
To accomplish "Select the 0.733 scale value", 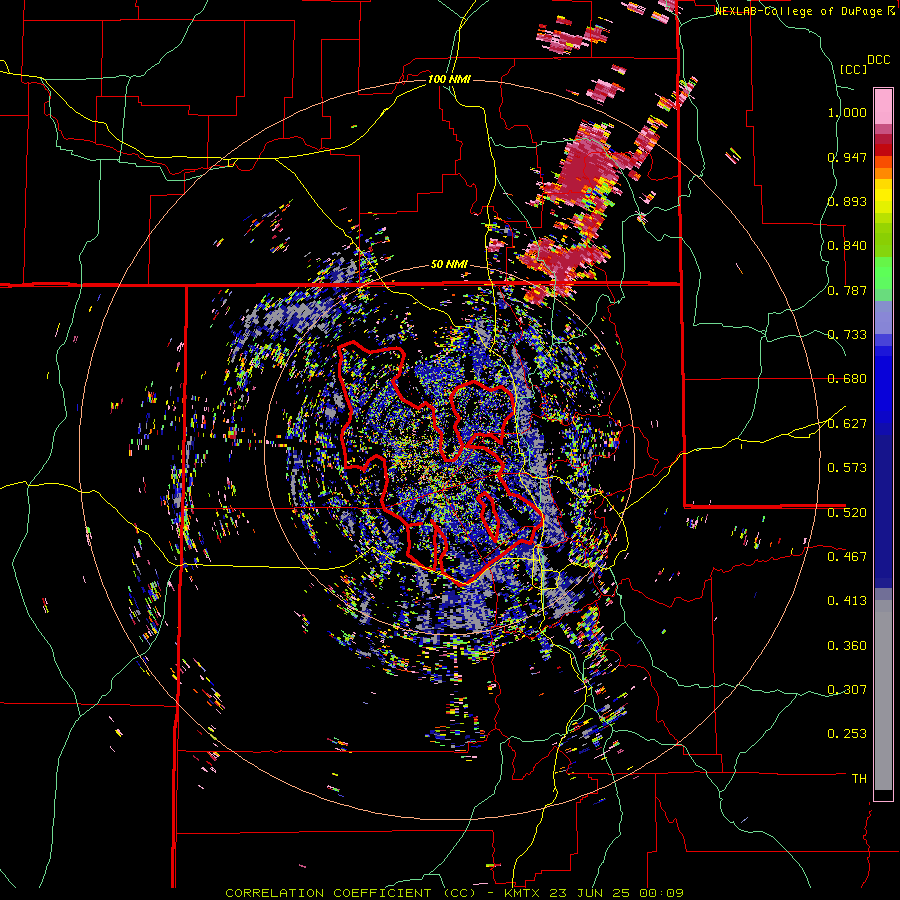I will (x=847, y=335).
